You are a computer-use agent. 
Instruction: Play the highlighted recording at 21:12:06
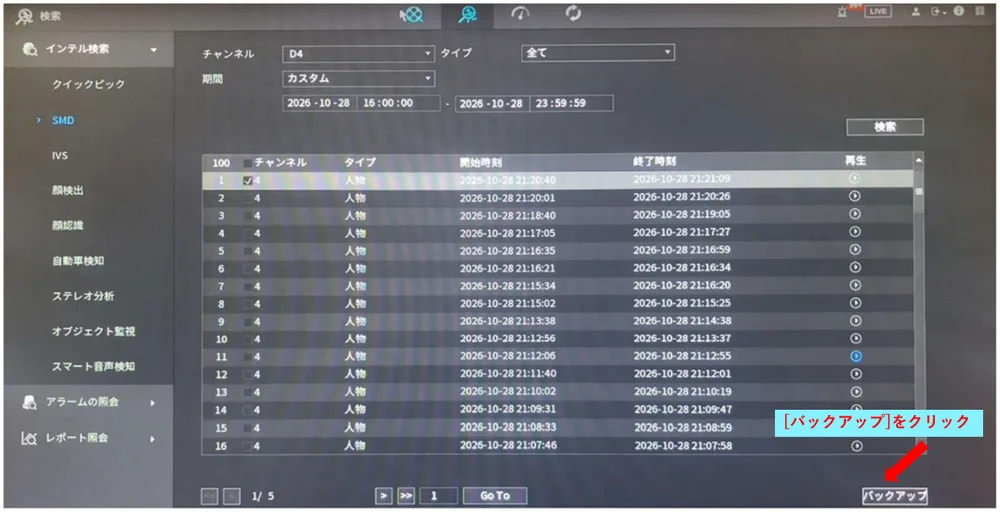[x=856, y=356]
